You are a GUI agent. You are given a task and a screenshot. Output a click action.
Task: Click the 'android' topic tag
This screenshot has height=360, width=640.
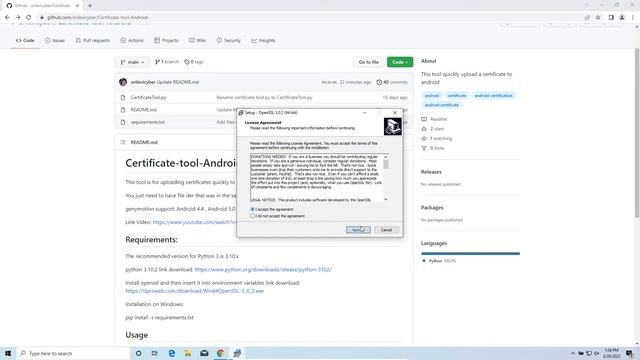[x=431, y=96]
